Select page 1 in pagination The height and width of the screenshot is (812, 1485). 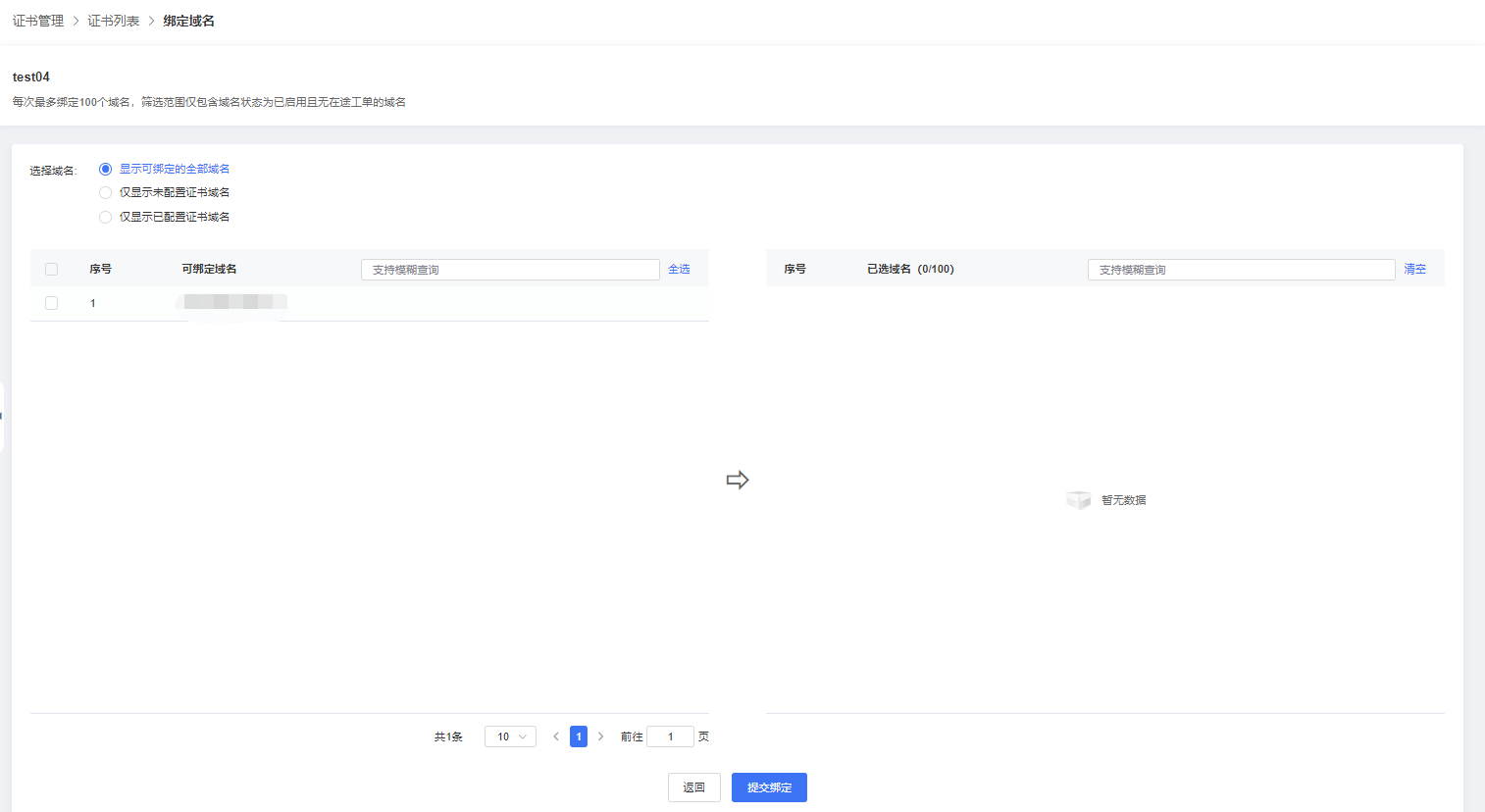pos(579,736)
